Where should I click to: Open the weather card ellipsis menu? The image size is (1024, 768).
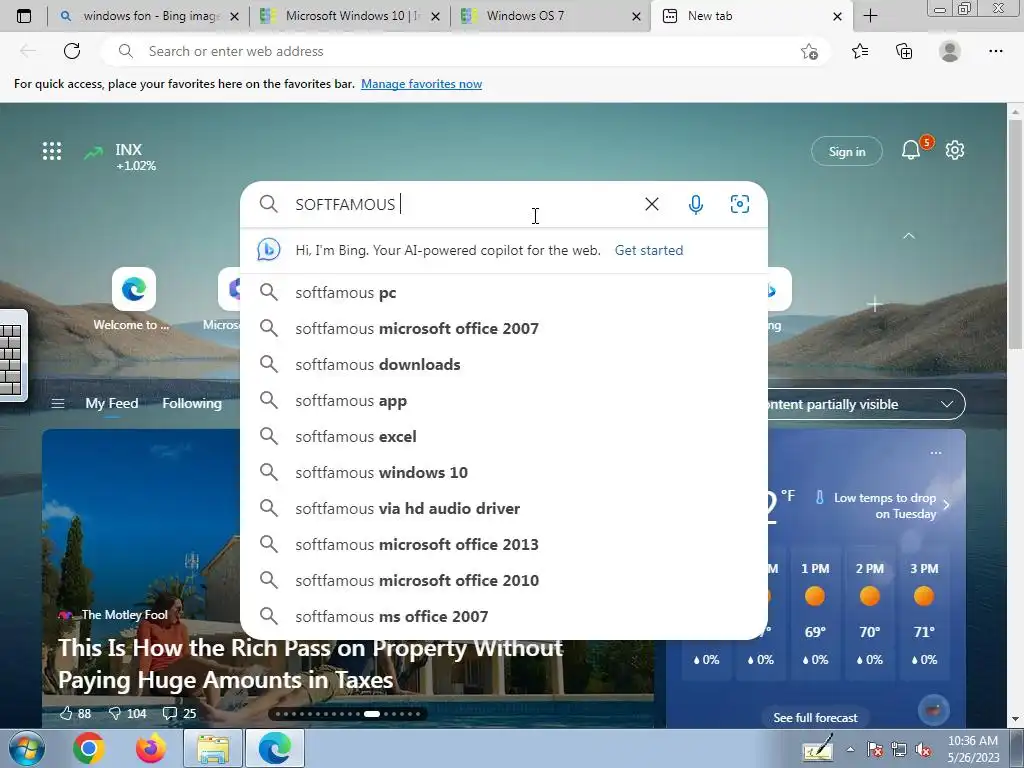(935, 453)
